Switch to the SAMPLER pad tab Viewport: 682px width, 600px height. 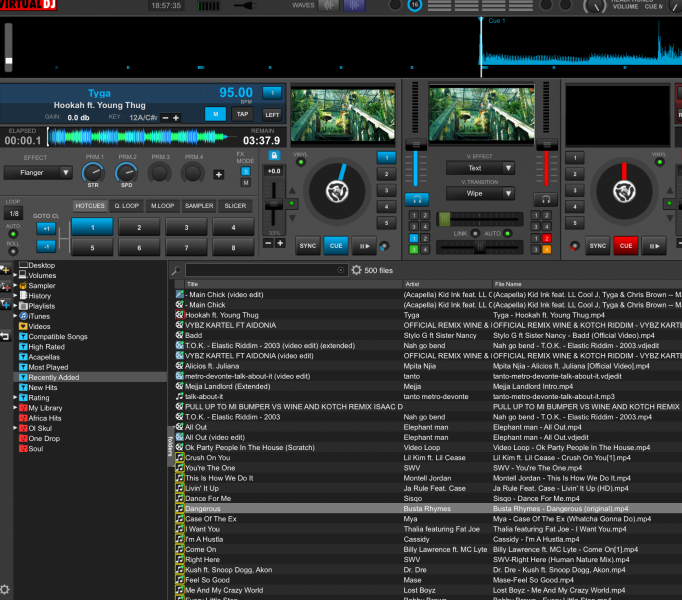click(199, 206)
